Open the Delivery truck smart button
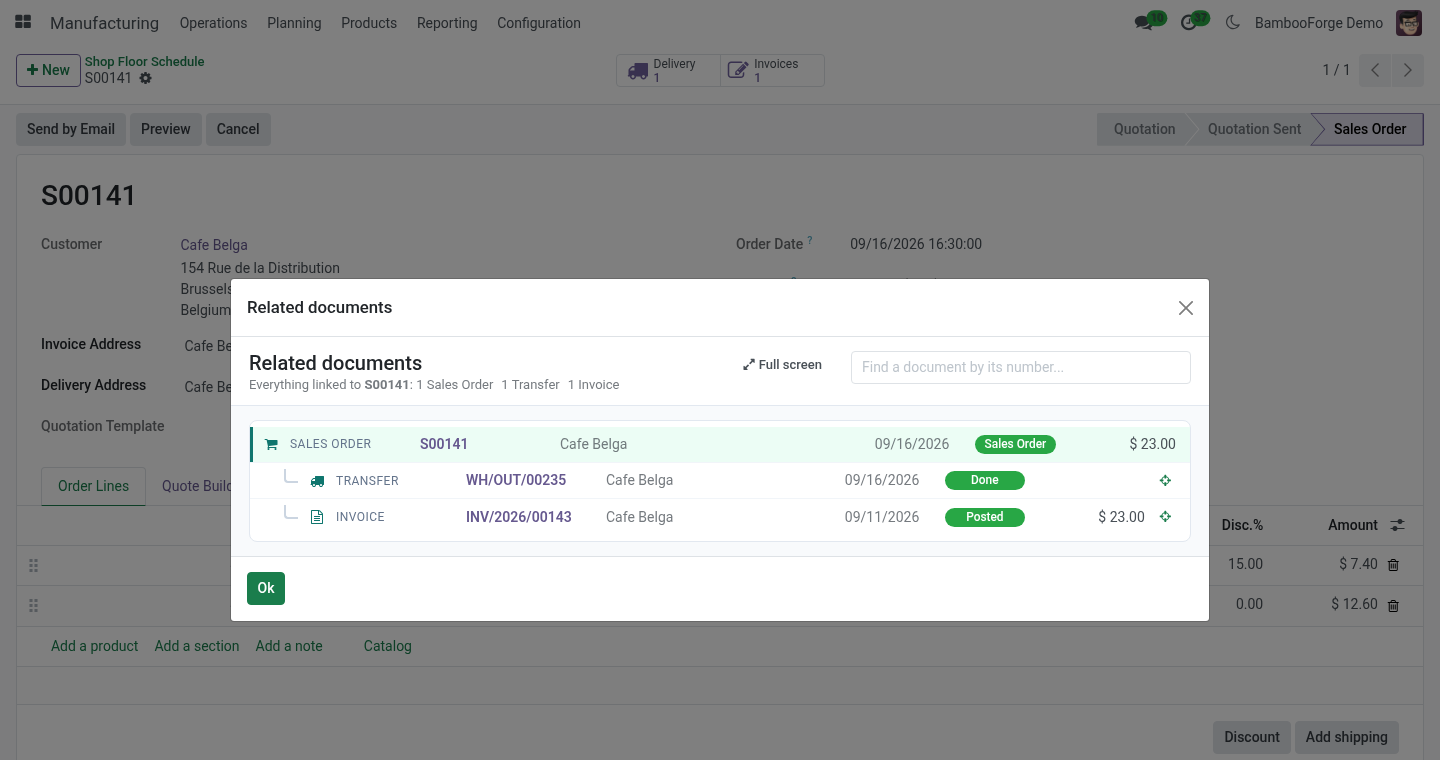The height and width of the screenshot is (760, 1440). tap(668, 70)
